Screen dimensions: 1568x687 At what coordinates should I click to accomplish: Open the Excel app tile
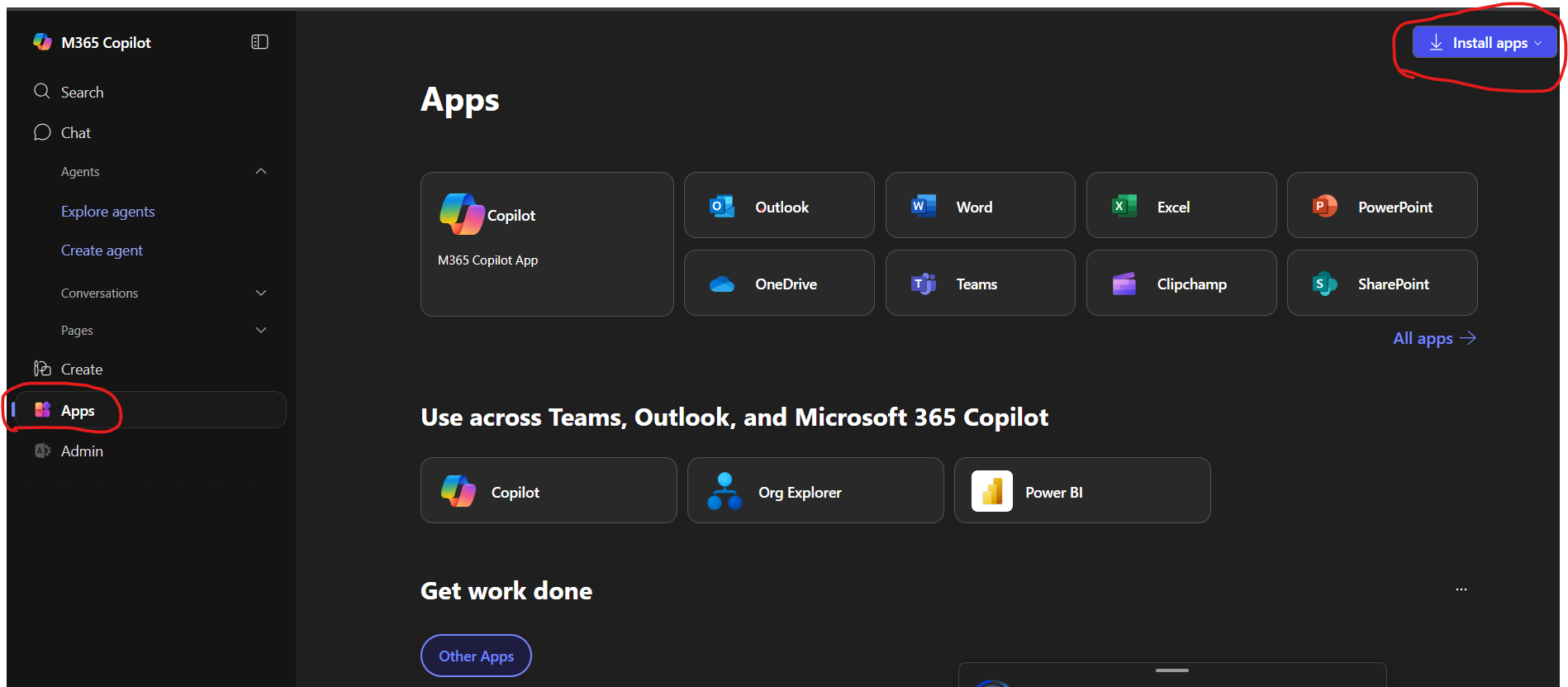(1181, 206)
